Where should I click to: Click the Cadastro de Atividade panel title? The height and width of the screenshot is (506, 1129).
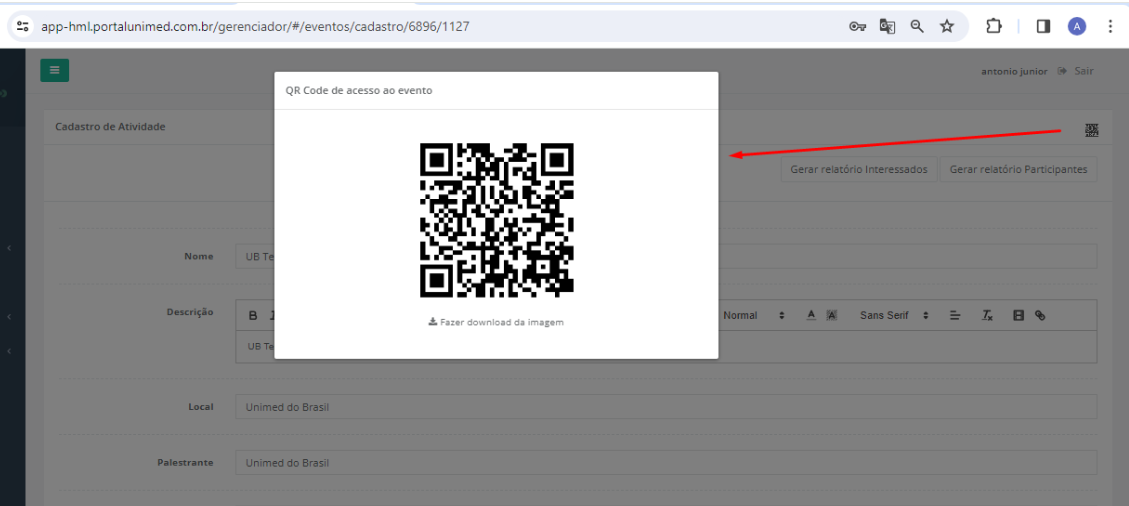[110, 127]
